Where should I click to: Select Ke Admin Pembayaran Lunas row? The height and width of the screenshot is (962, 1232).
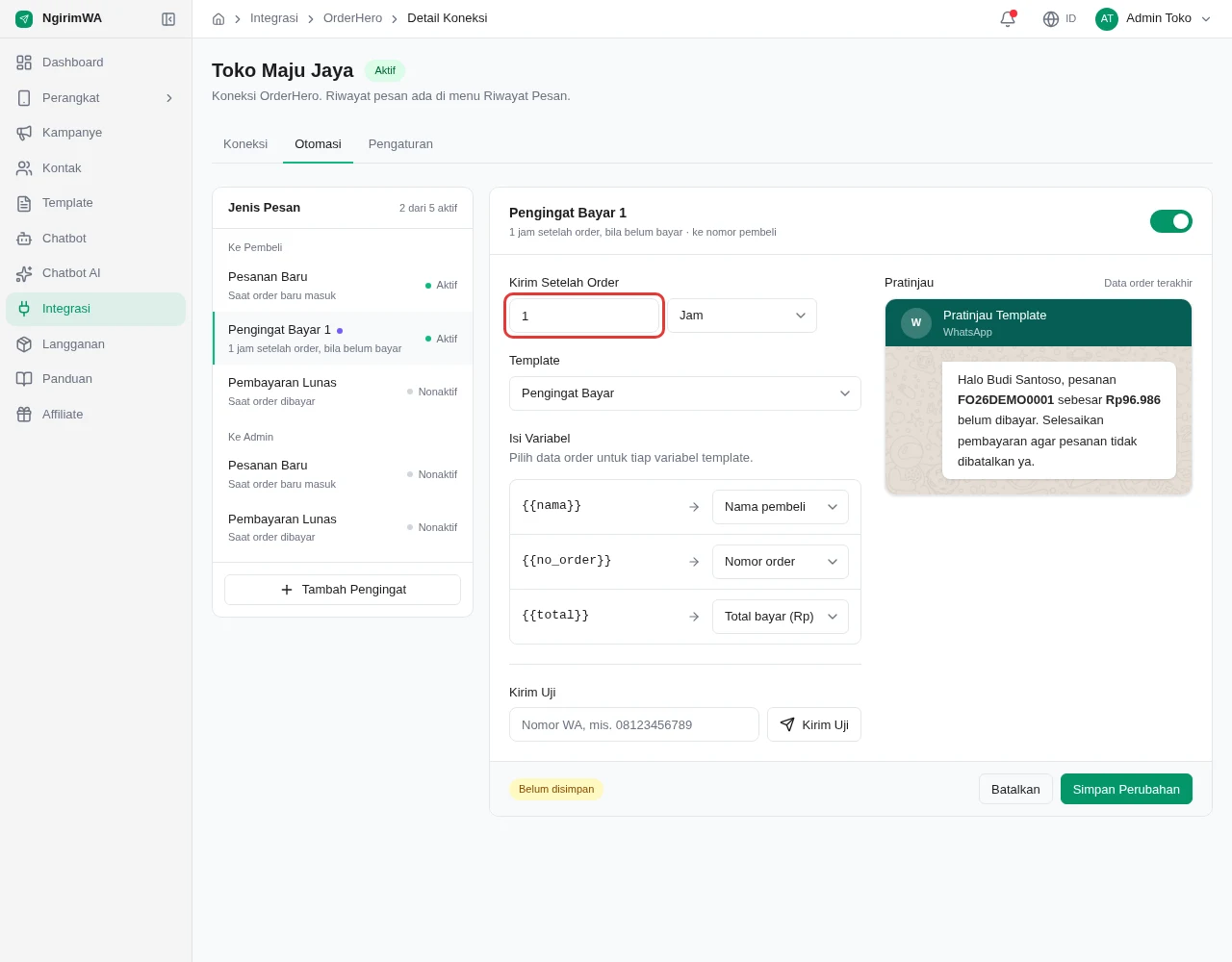coord(343,527)
